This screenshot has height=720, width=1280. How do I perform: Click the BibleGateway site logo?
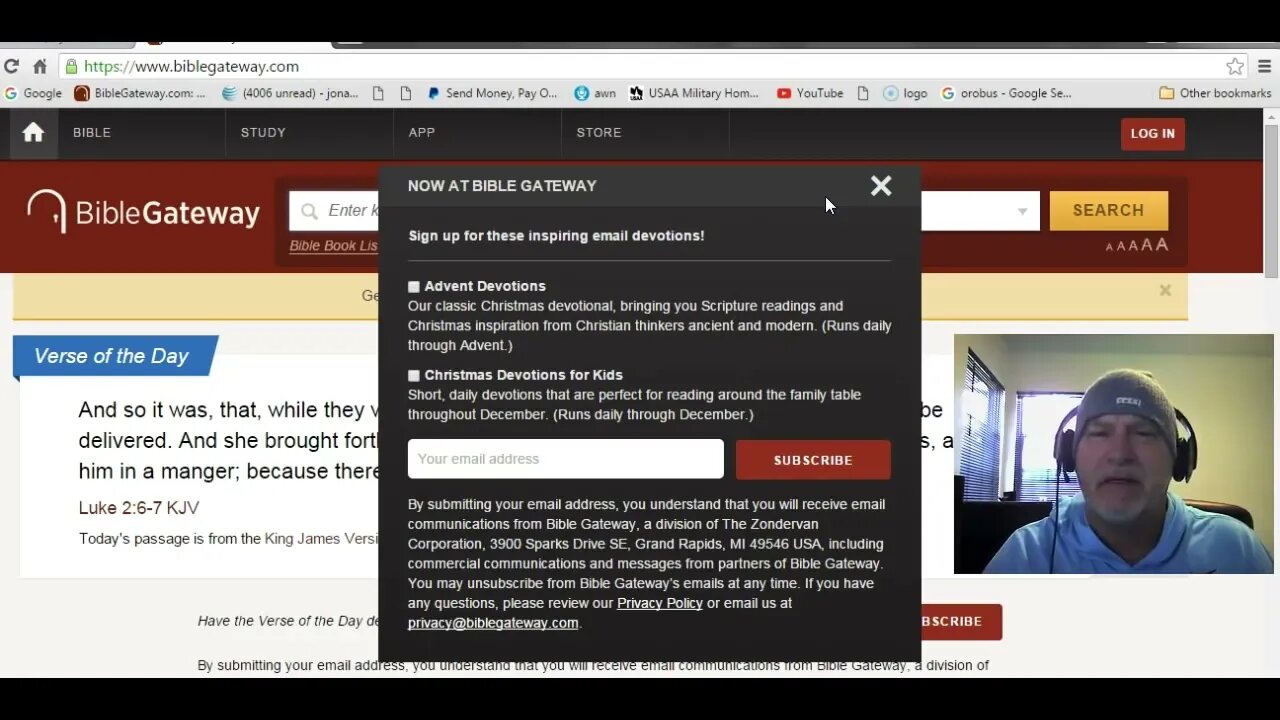point(143,212)
